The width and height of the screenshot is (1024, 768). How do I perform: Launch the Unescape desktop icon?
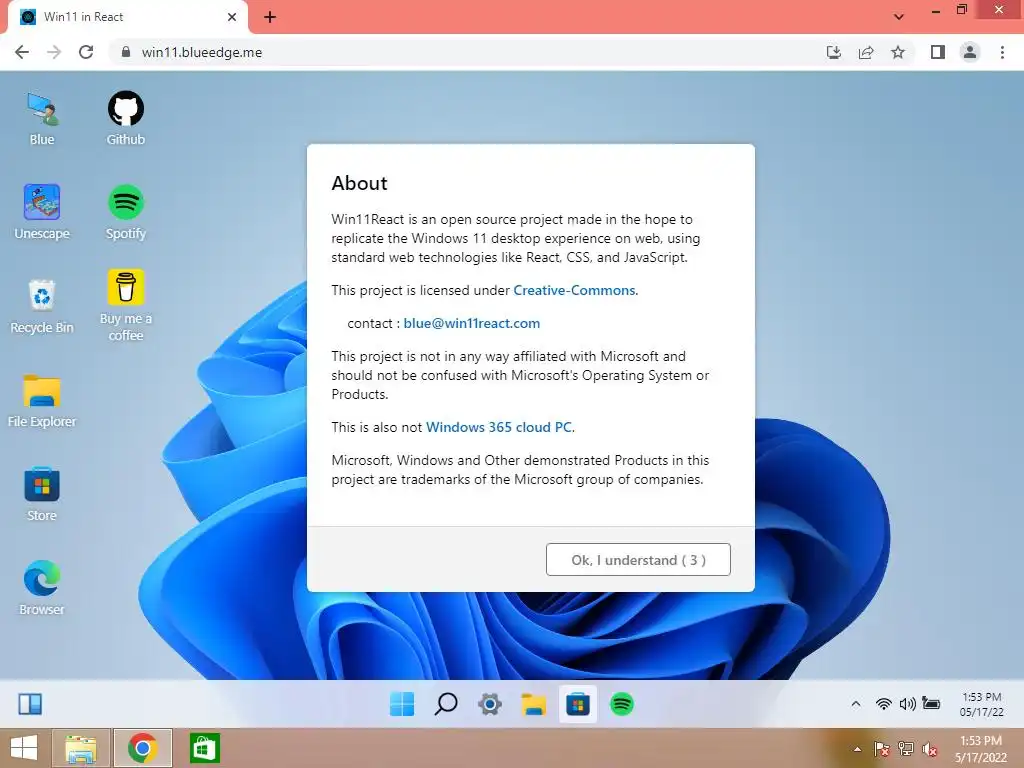click(x=42, y=212)
